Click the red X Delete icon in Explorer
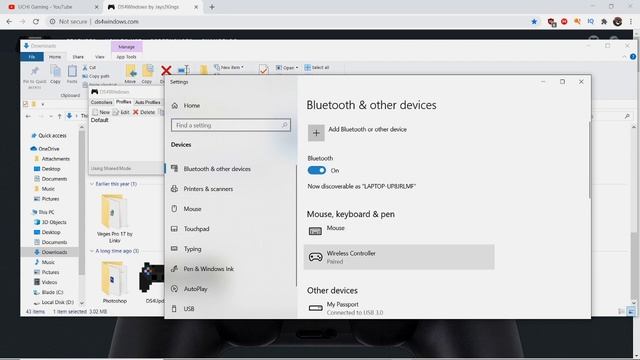This screenshot has width=640, height=360. click(x=166, y=71)
